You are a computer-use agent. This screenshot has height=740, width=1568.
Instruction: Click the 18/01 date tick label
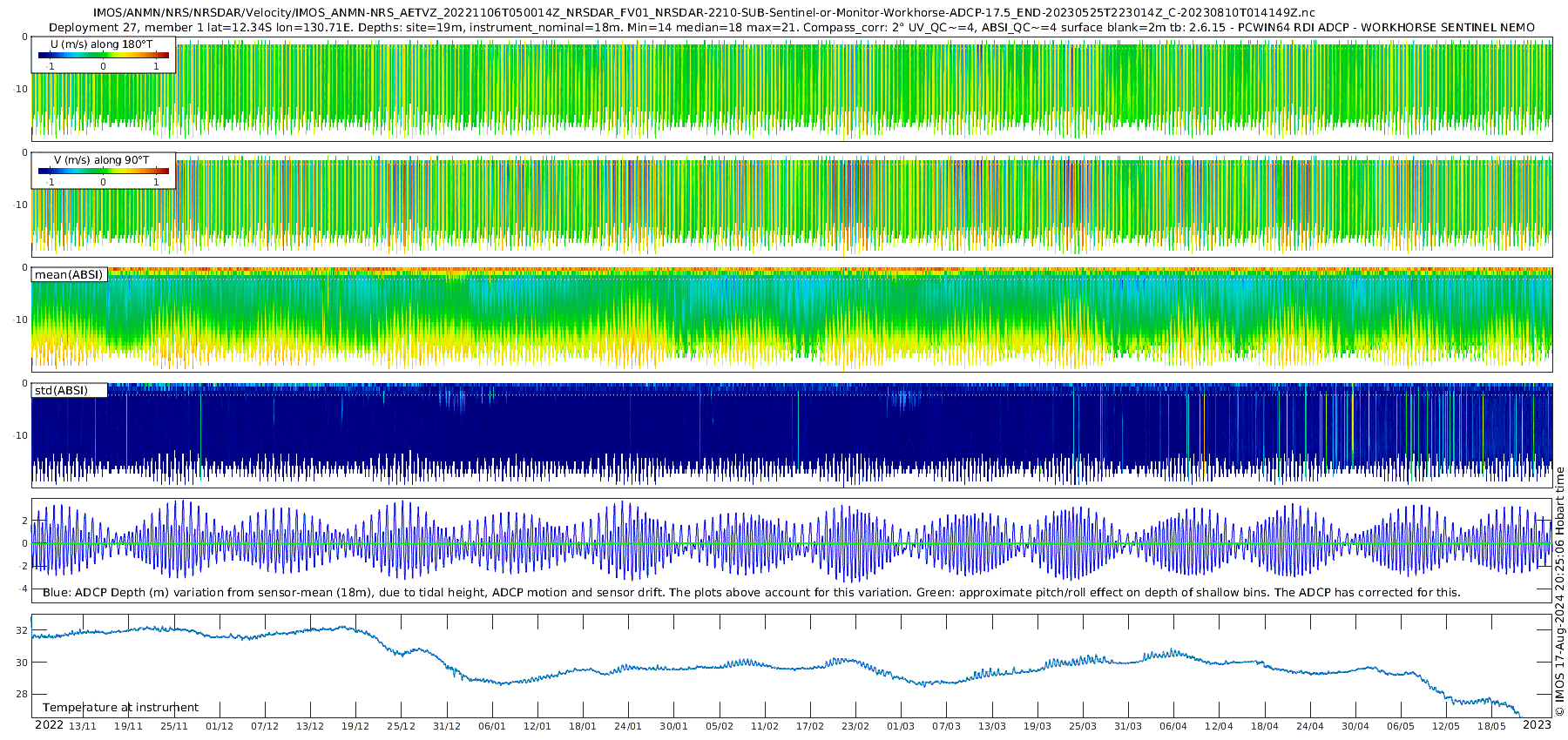tap(583, 726)
